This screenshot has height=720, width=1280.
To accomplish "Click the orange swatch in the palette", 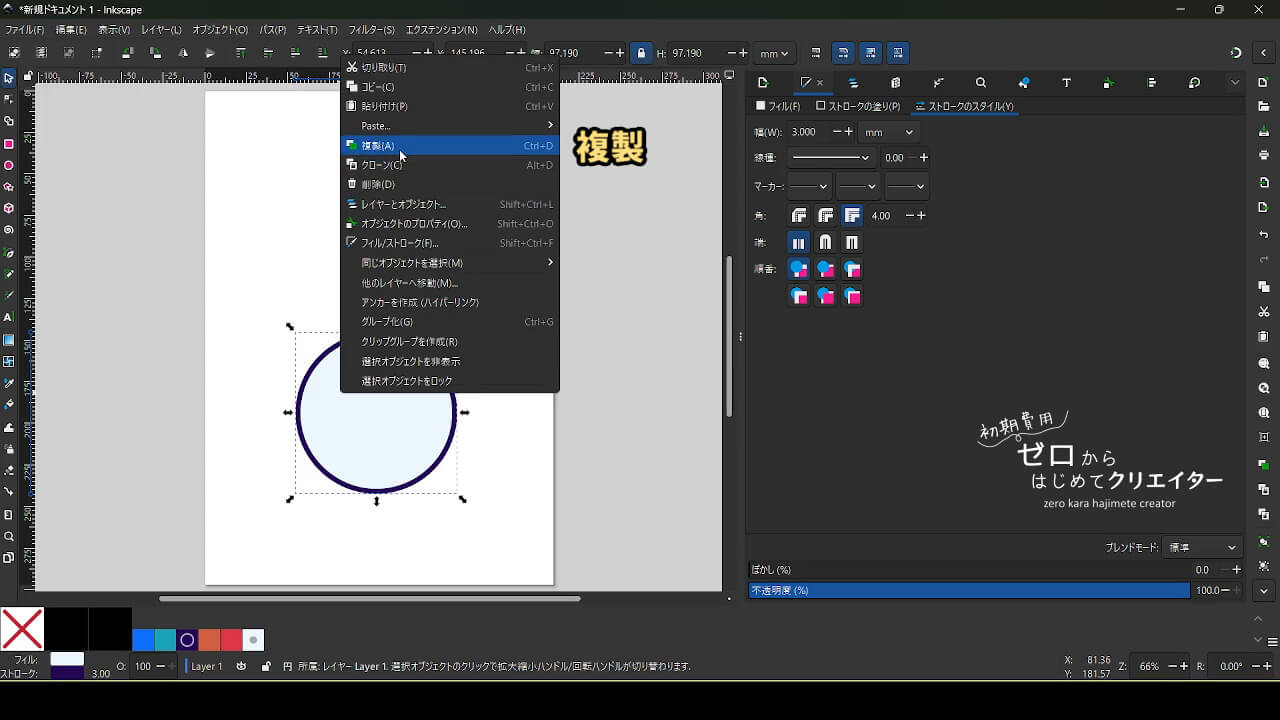I will (209, 640).
